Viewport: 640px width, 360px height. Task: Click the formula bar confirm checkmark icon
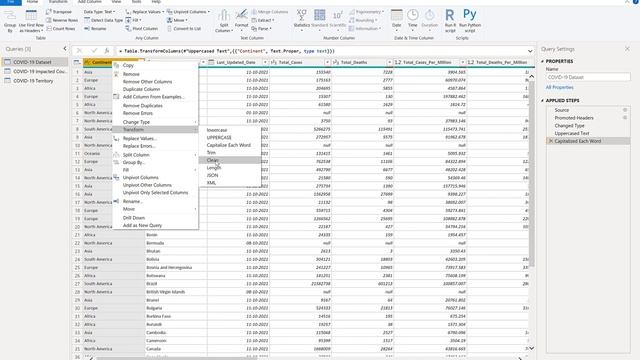tap(94, 51)
